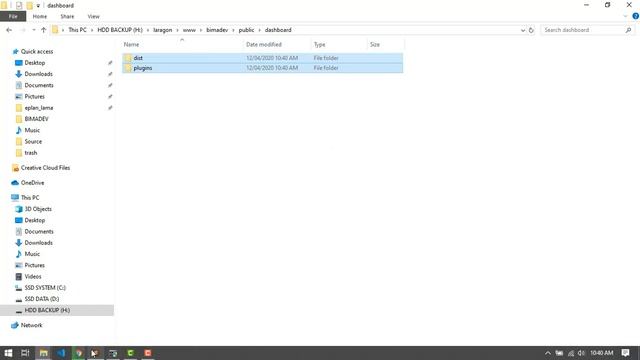
Task: Click the network tray icon
Action: click(x=571, y=353)
